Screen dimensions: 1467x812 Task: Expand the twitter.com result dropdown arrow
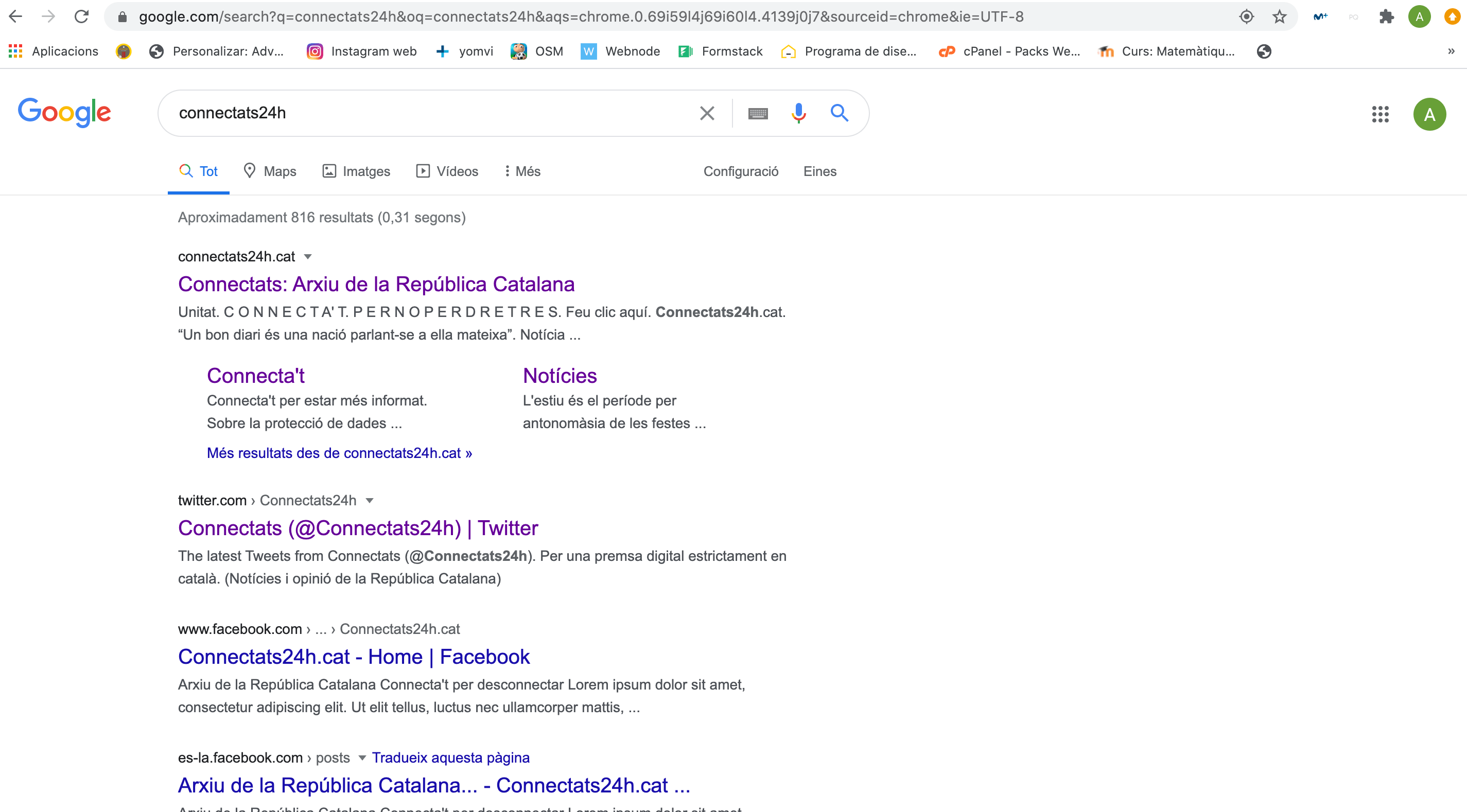coord(370,501)
